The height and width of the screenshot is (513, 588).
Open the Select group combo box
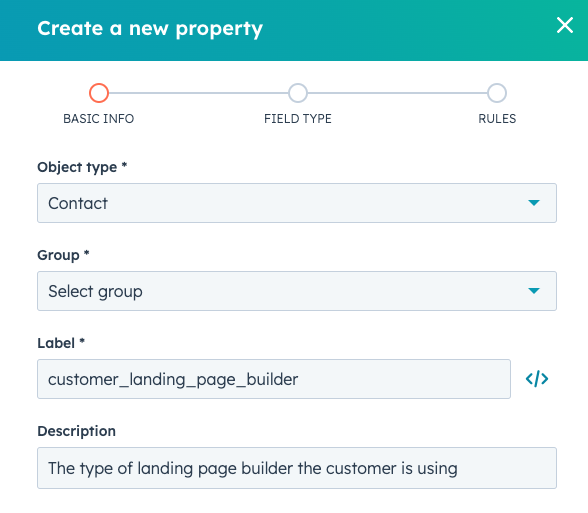(x=297, y=291)
